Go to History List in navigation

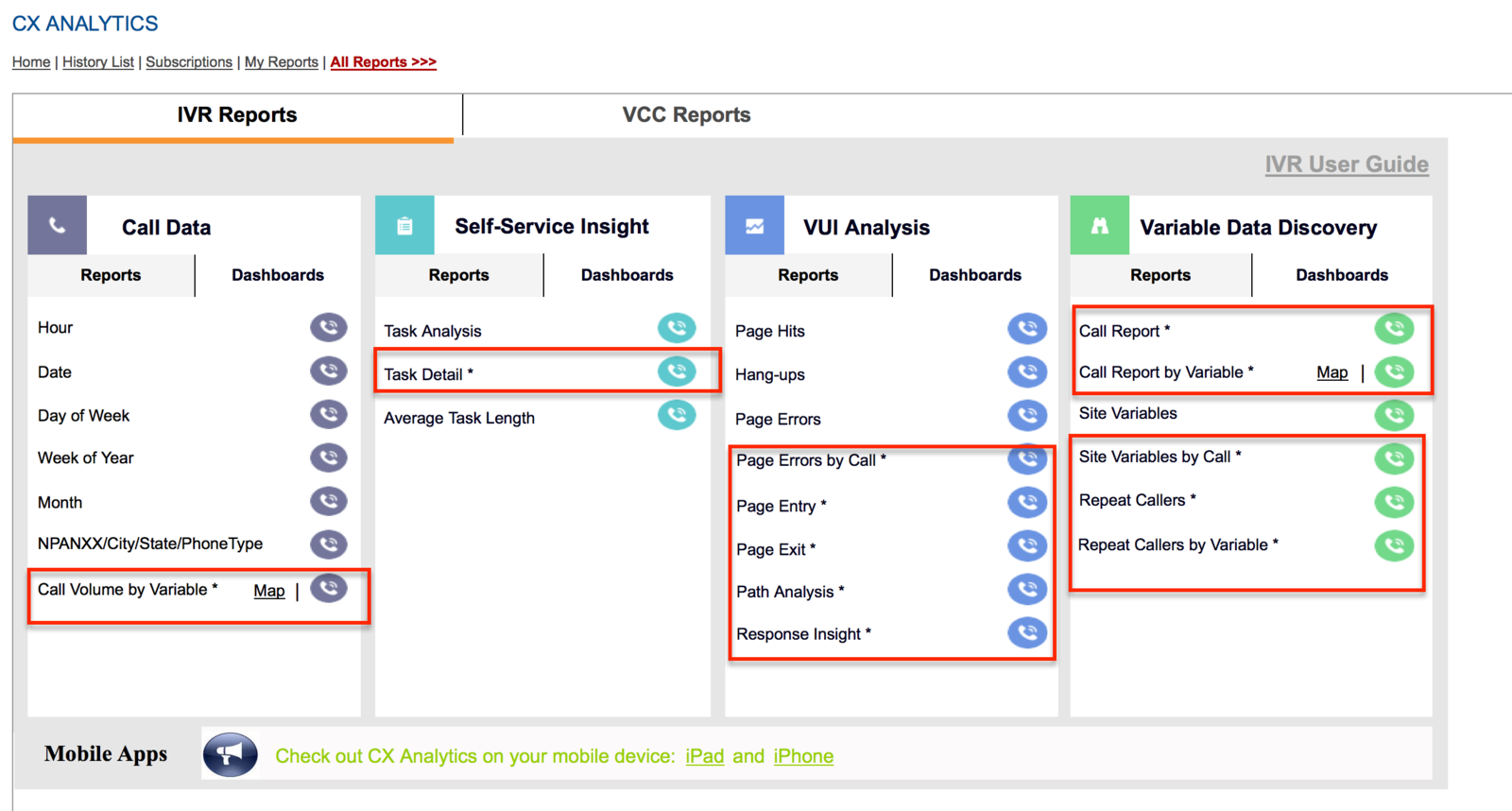[98, 61]
